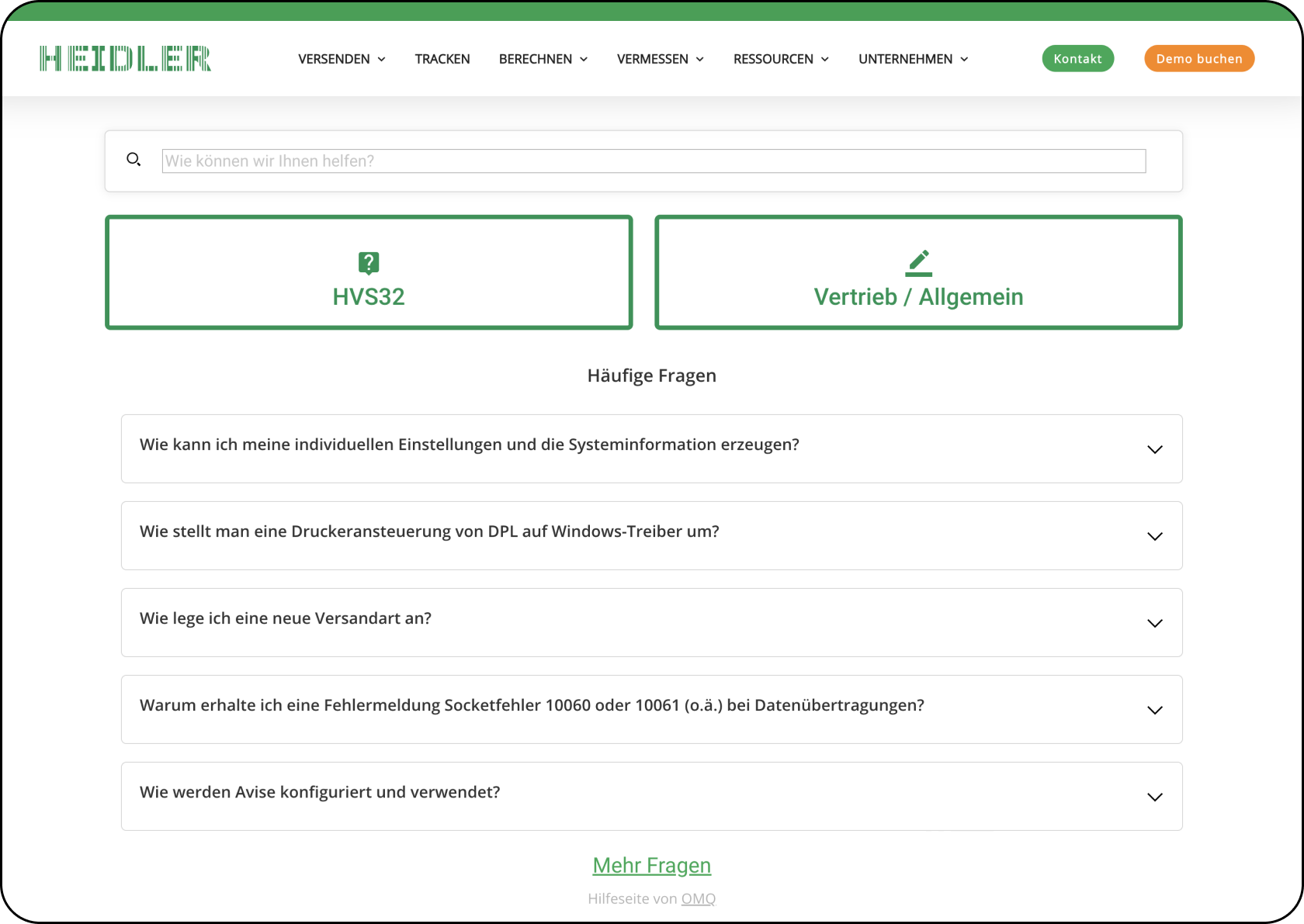Expand the Avise konfiguriert question
The height and width of the screenshot is (924, 1304).
[x=1154, y=798]
